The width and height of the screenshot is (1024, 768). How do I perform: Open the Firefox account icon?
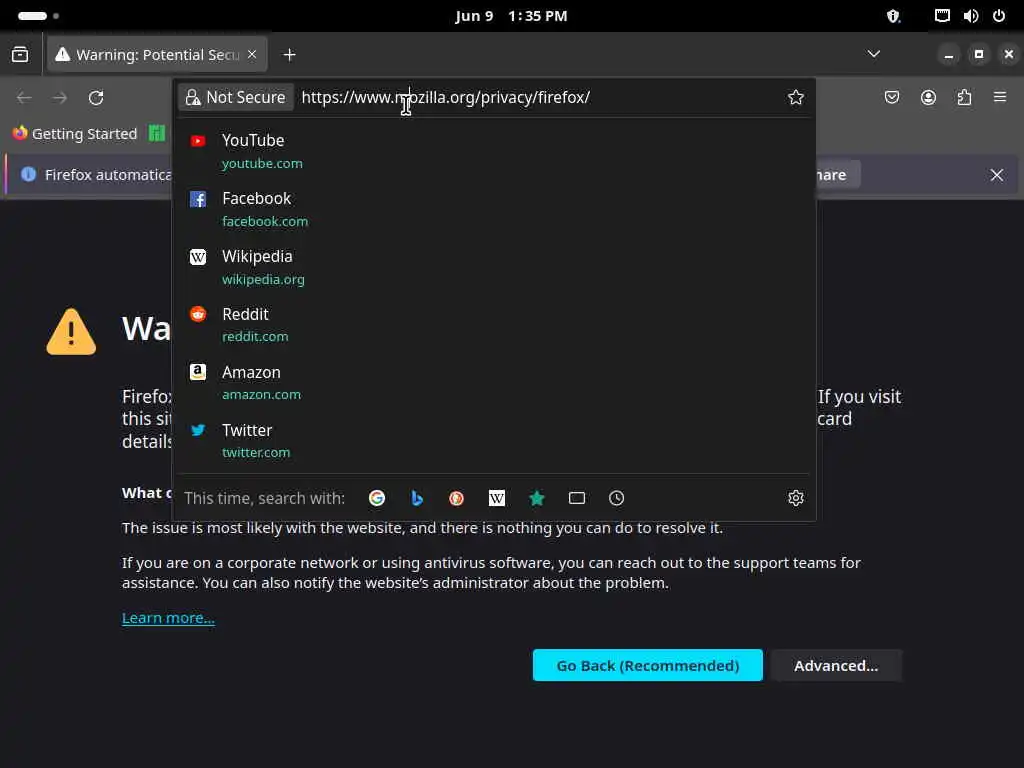(x=928, y=97)
